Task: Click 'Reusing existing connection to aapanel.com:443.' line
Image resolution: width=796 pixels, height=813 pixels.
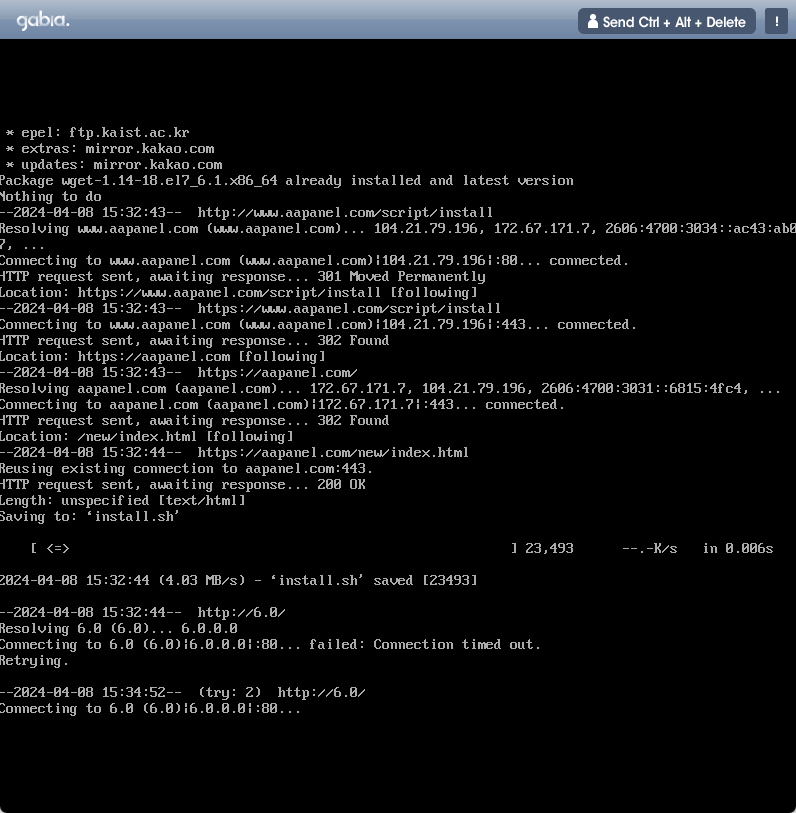Action: click(x=186, y=469)
